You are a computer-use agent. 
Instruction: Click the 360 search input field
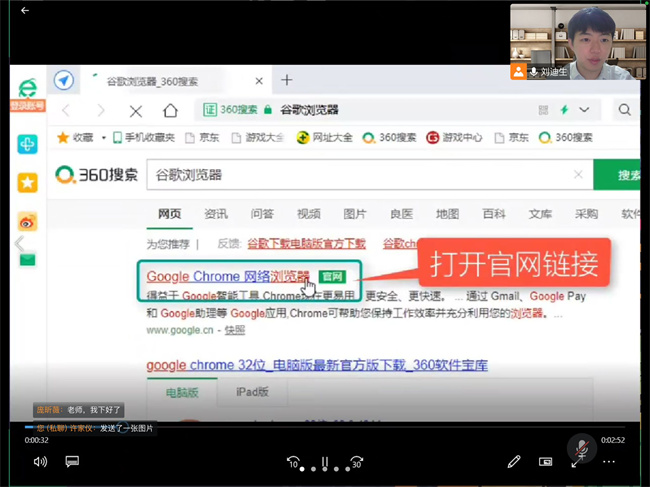[x=370, y=175]
